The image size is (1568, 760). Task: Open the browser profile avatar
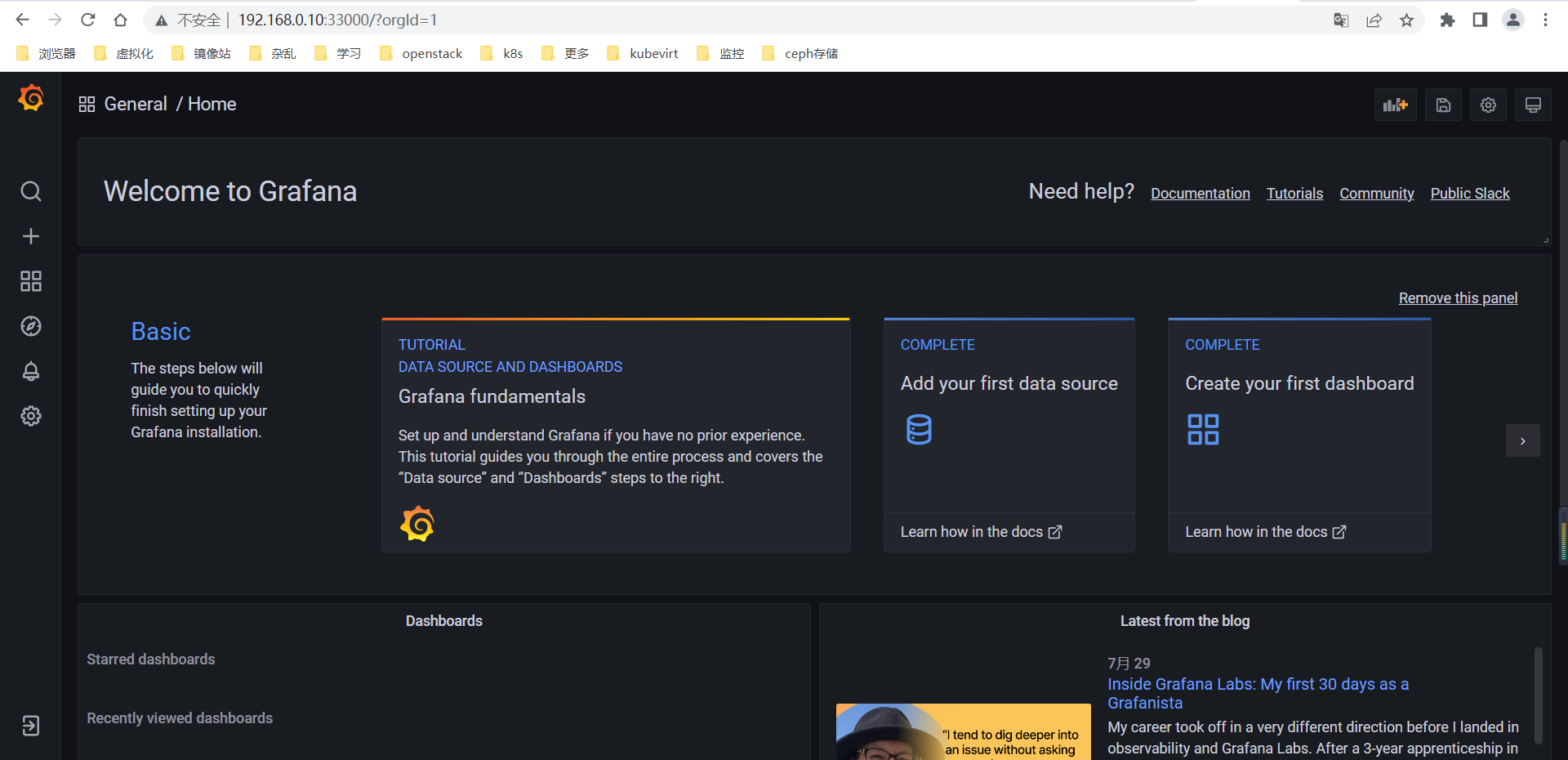click(x=1513, y=20)
